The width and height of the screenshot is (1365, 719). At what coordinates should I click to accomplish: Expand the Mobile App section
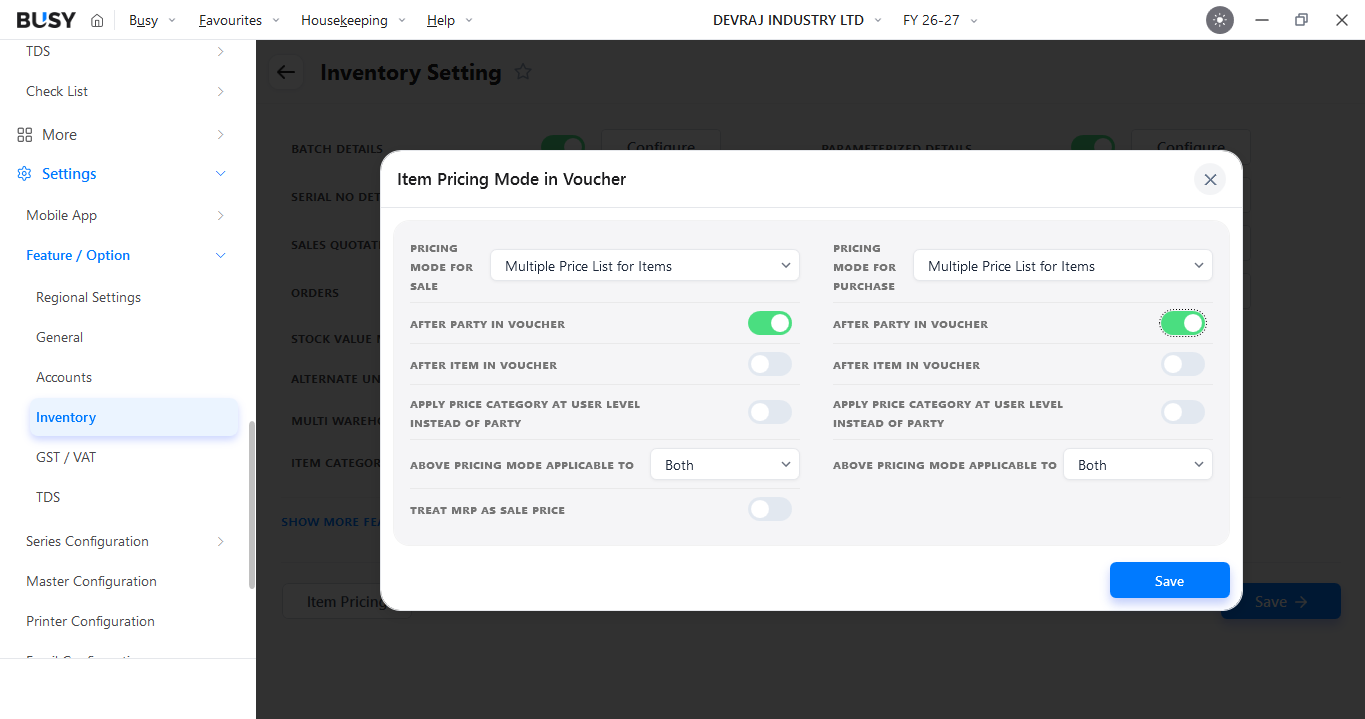[221, 216]
